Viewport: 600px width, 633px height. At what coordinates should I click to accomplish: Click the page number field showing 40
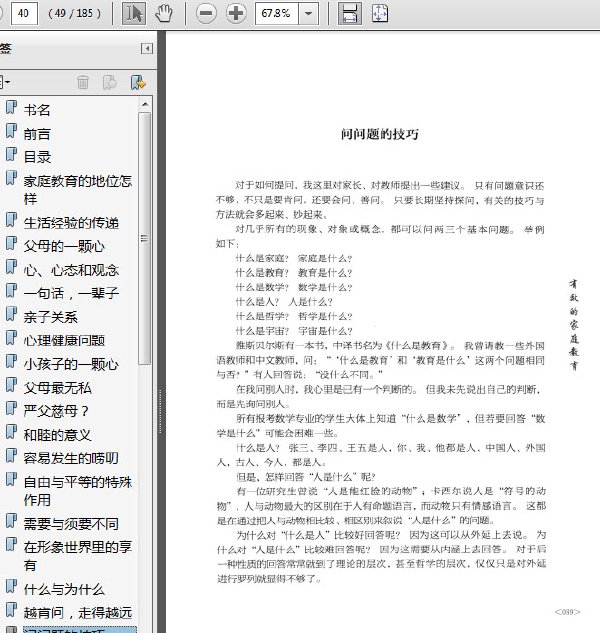point(24,13)
